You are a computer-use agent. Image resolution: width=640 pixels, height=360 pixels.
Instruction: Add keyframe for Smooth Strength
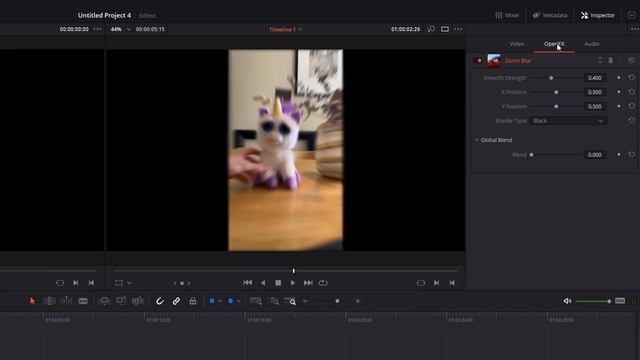(x=619, y=78)
